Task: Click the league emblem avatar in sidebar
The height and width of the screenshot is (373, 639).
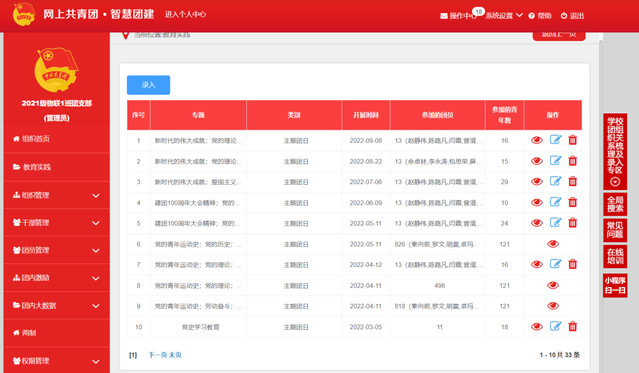Action: click(57, 70)
